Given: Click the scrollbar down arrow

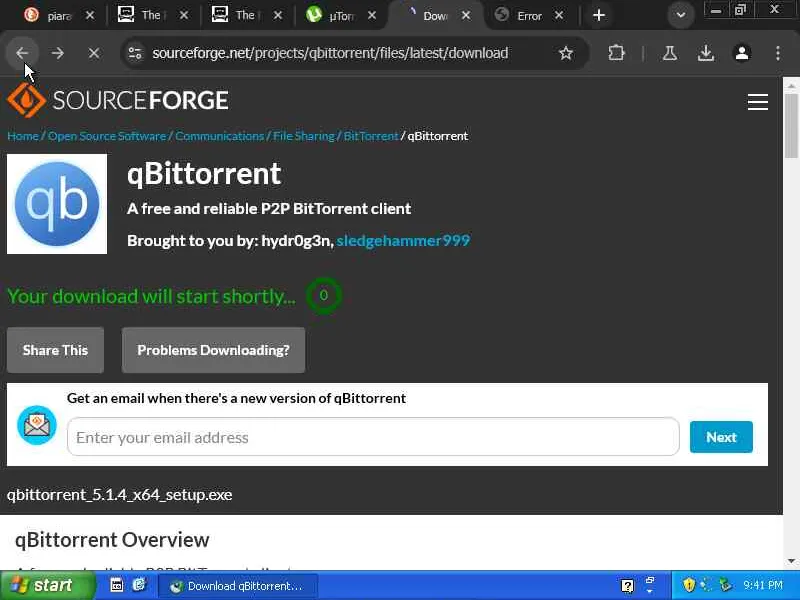Looking at the screenshot, I should [x=791, y=561].
